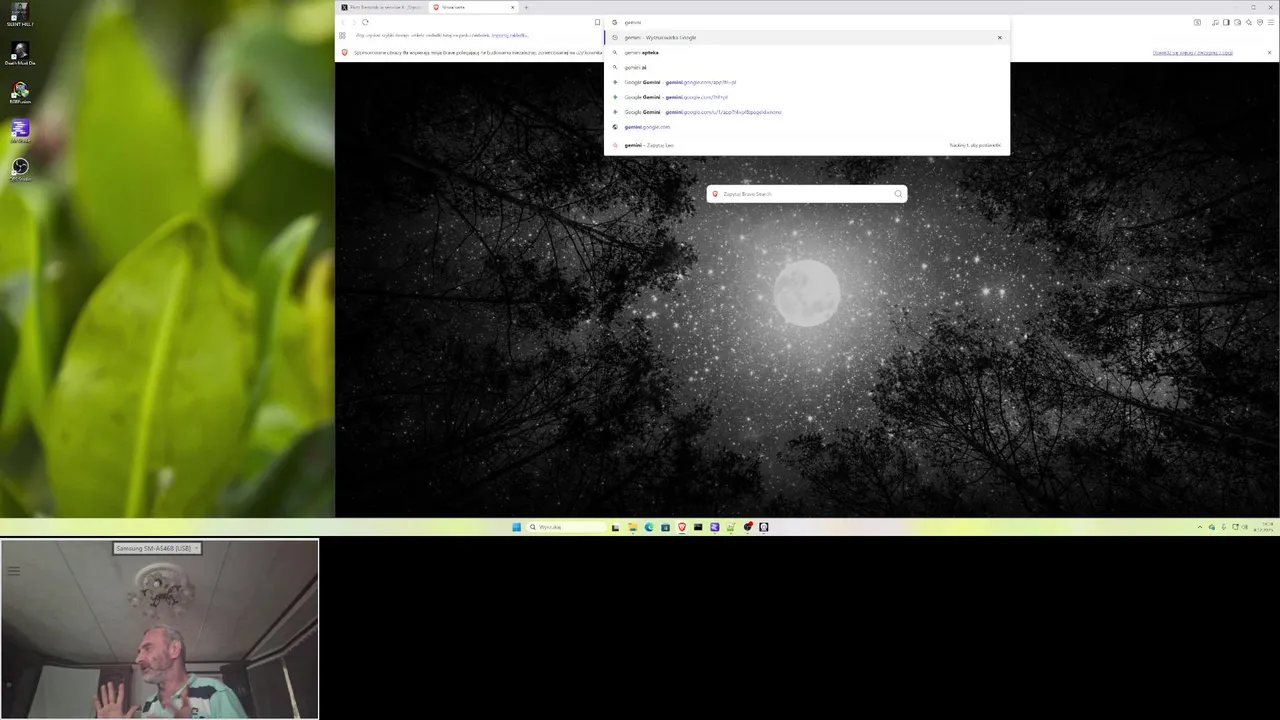Open Windows Start menu
The image size is (1280, 720).
click(x=516, y=527)
